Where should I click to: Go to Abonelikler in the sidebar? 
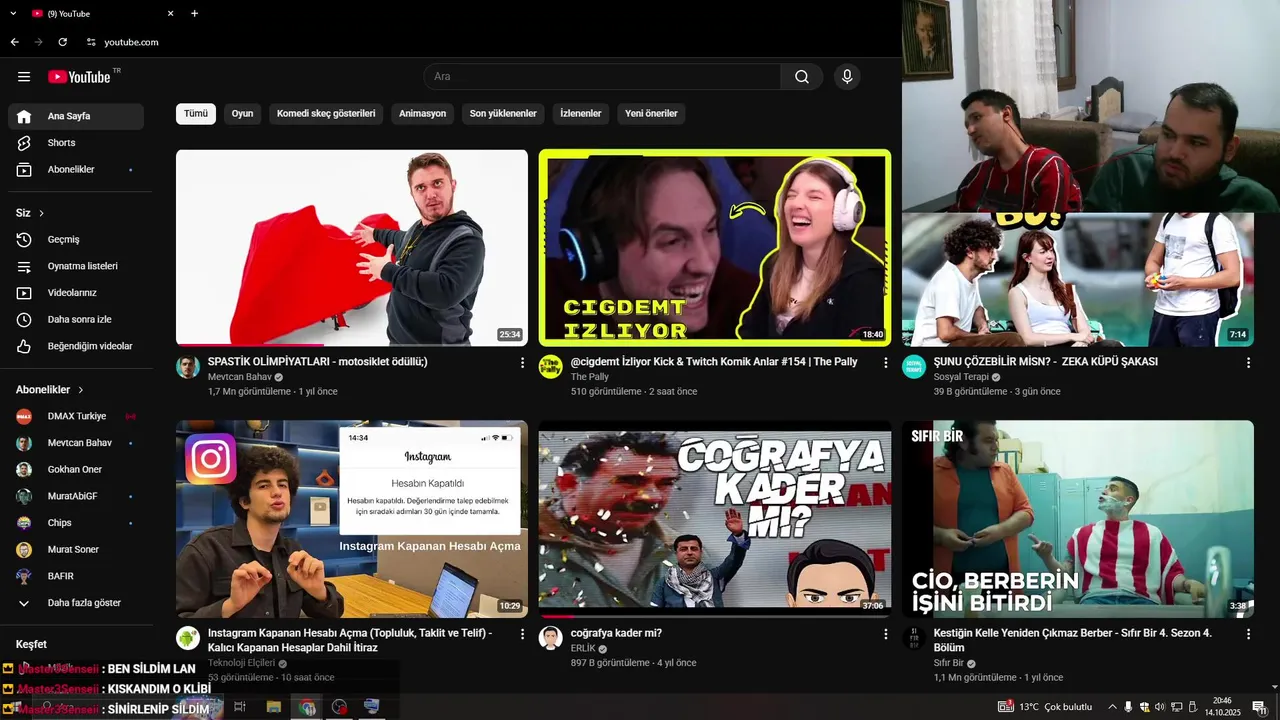click(x=76, y=170)
